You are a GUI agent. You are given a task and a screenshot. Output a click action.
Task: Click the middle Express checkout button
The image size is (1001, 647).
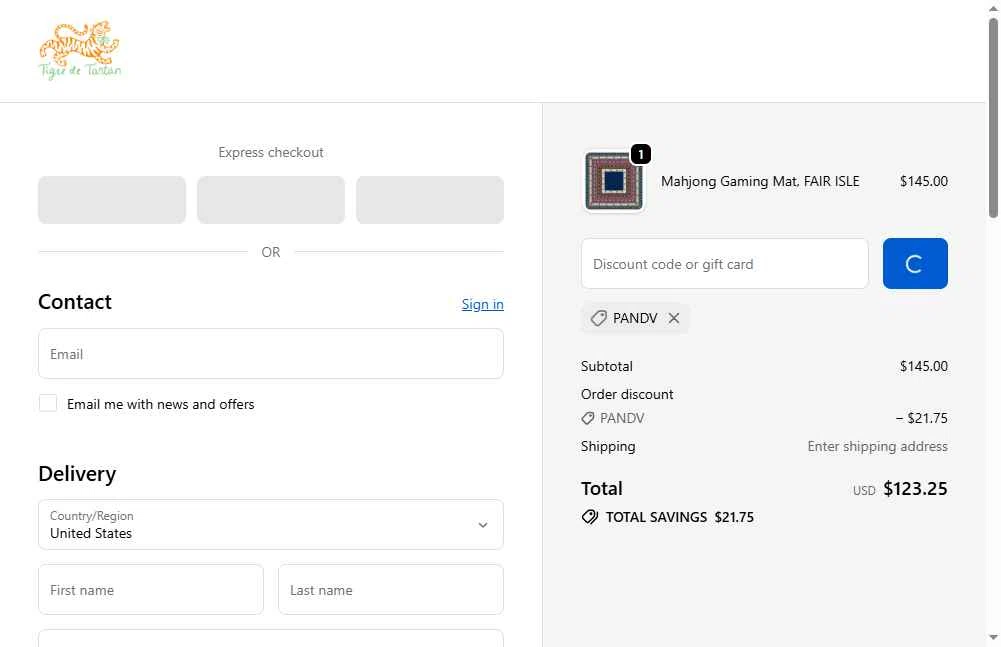(x=271, y=200)
